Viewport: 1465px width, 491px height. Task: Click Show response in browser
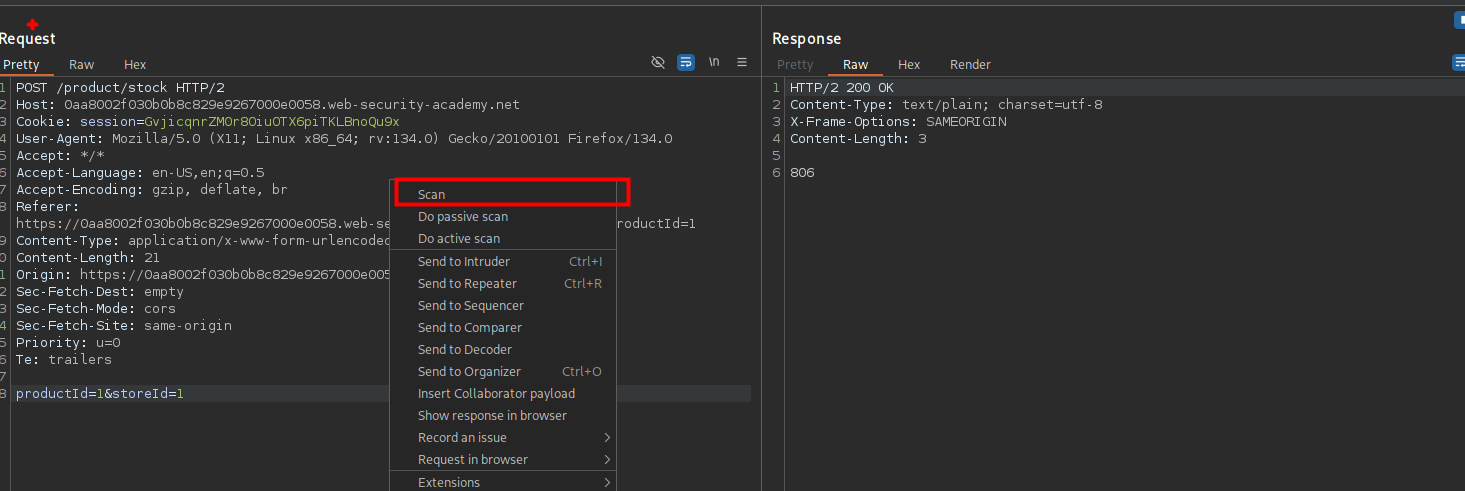coord(492,416)
